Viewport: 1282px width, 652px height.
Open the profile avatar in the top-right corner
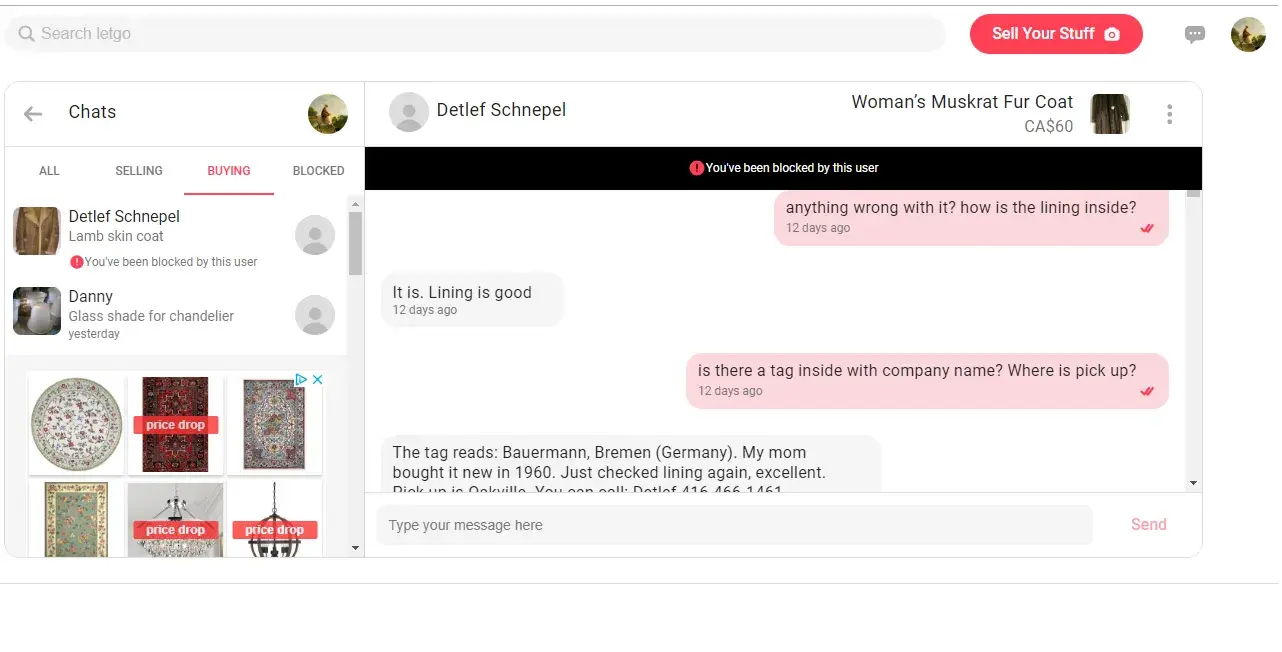click(x=1247, y=34)
